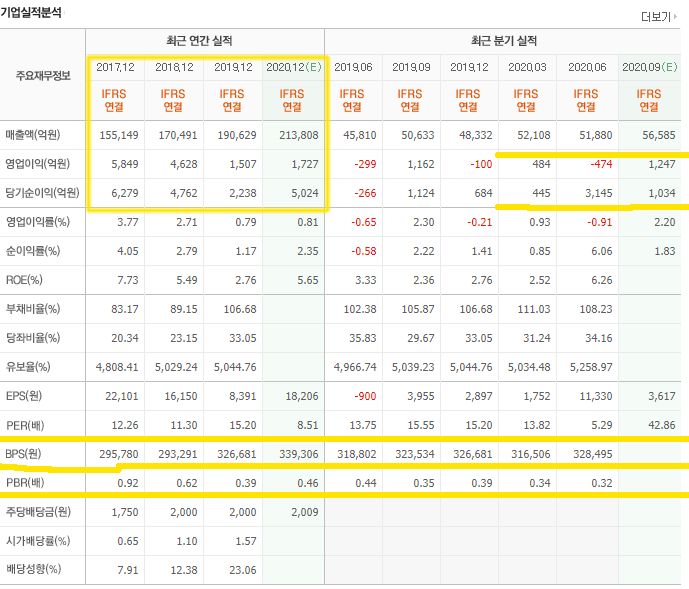Click the negative operating profit -299
This screenshot has height=589, width=689.
click(x=365, y=164)
